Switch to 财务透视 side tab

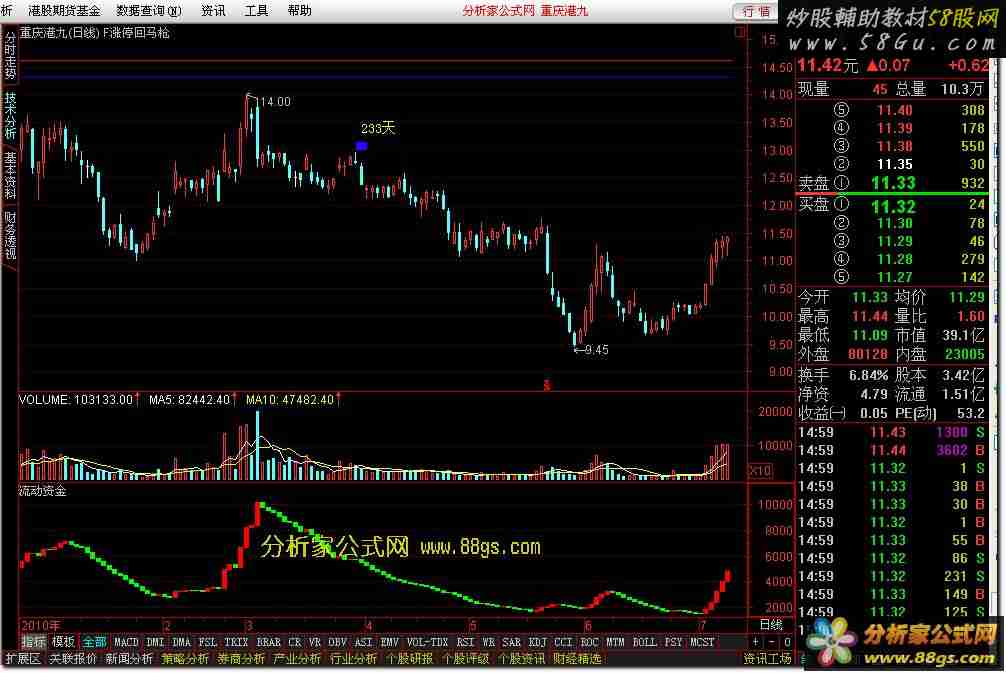coord(10,235)
